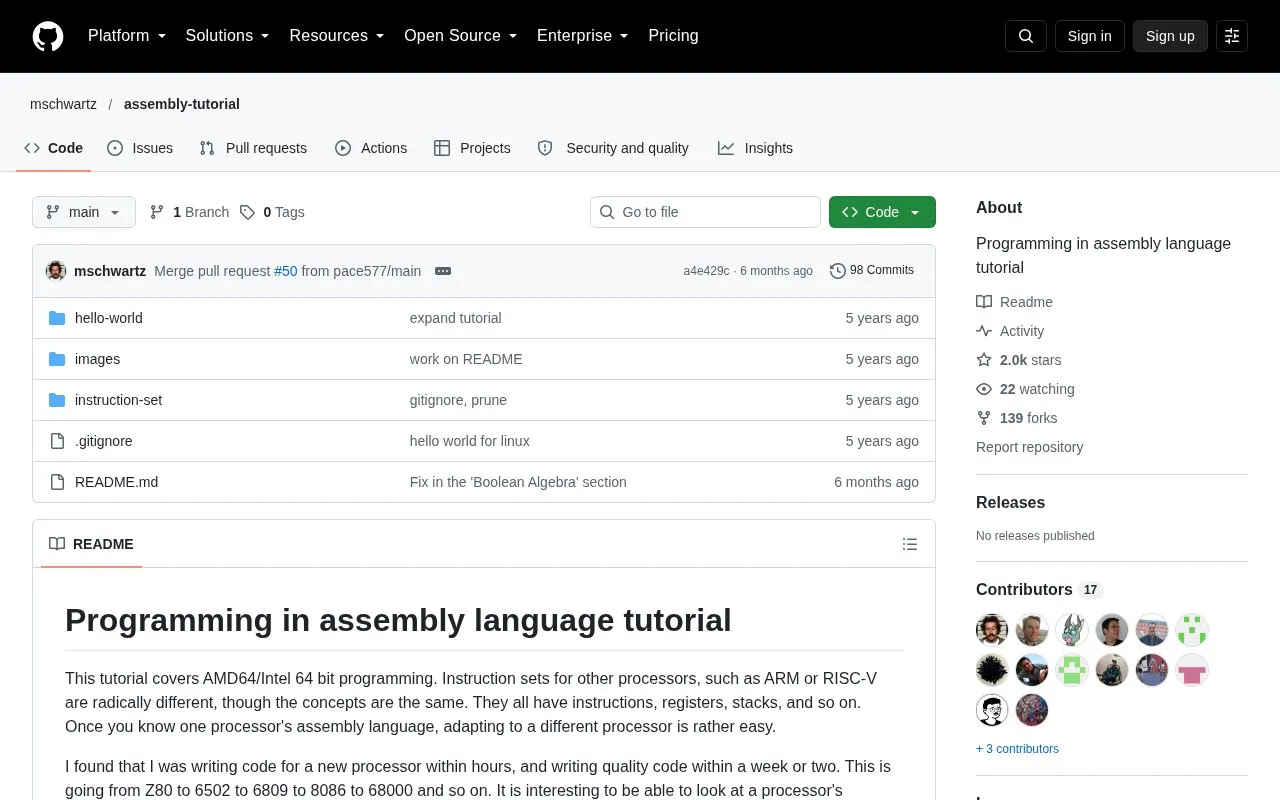Open the appearance settings icon next to Sign up

click(x=1232, y=36)
